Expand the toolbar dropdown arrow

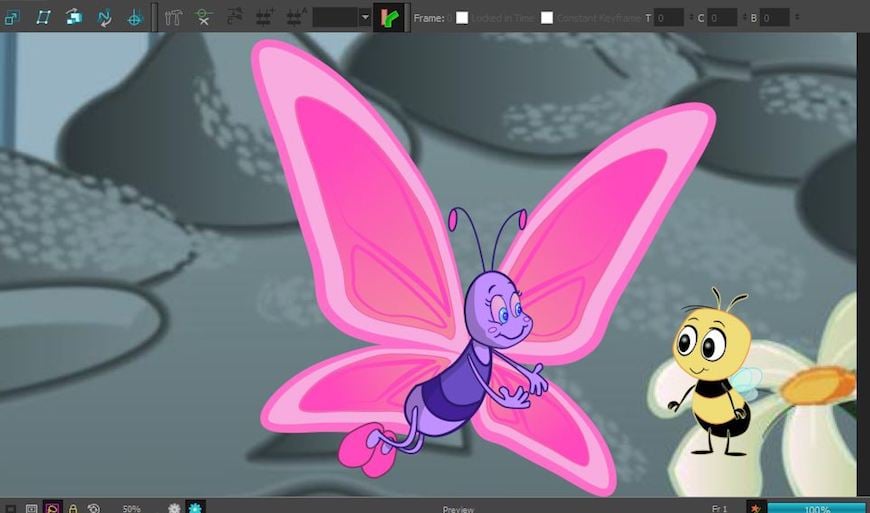[365, 18]
